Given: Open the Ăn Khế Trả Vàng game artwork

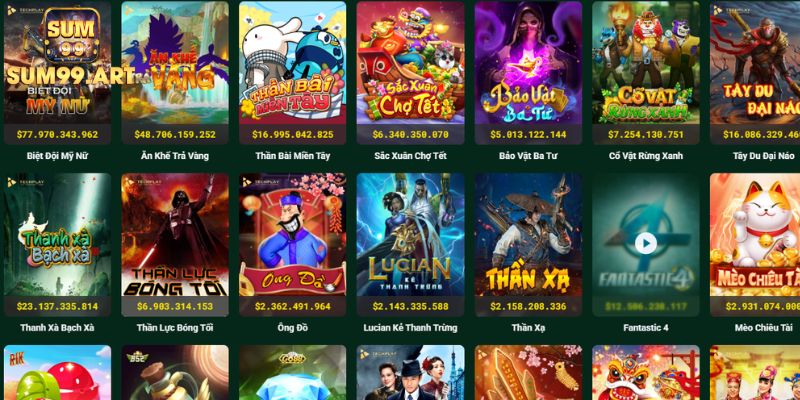Looking at the screenshot, I should point(175,63).
